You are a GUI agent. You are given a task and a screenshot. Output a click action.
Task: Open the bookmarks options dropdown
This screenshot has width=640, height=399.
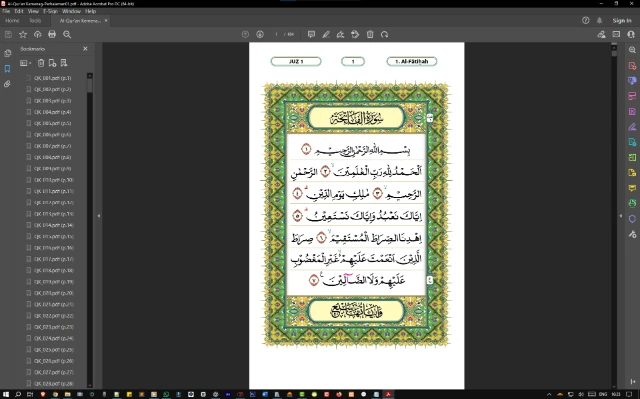tap(26, 63)
